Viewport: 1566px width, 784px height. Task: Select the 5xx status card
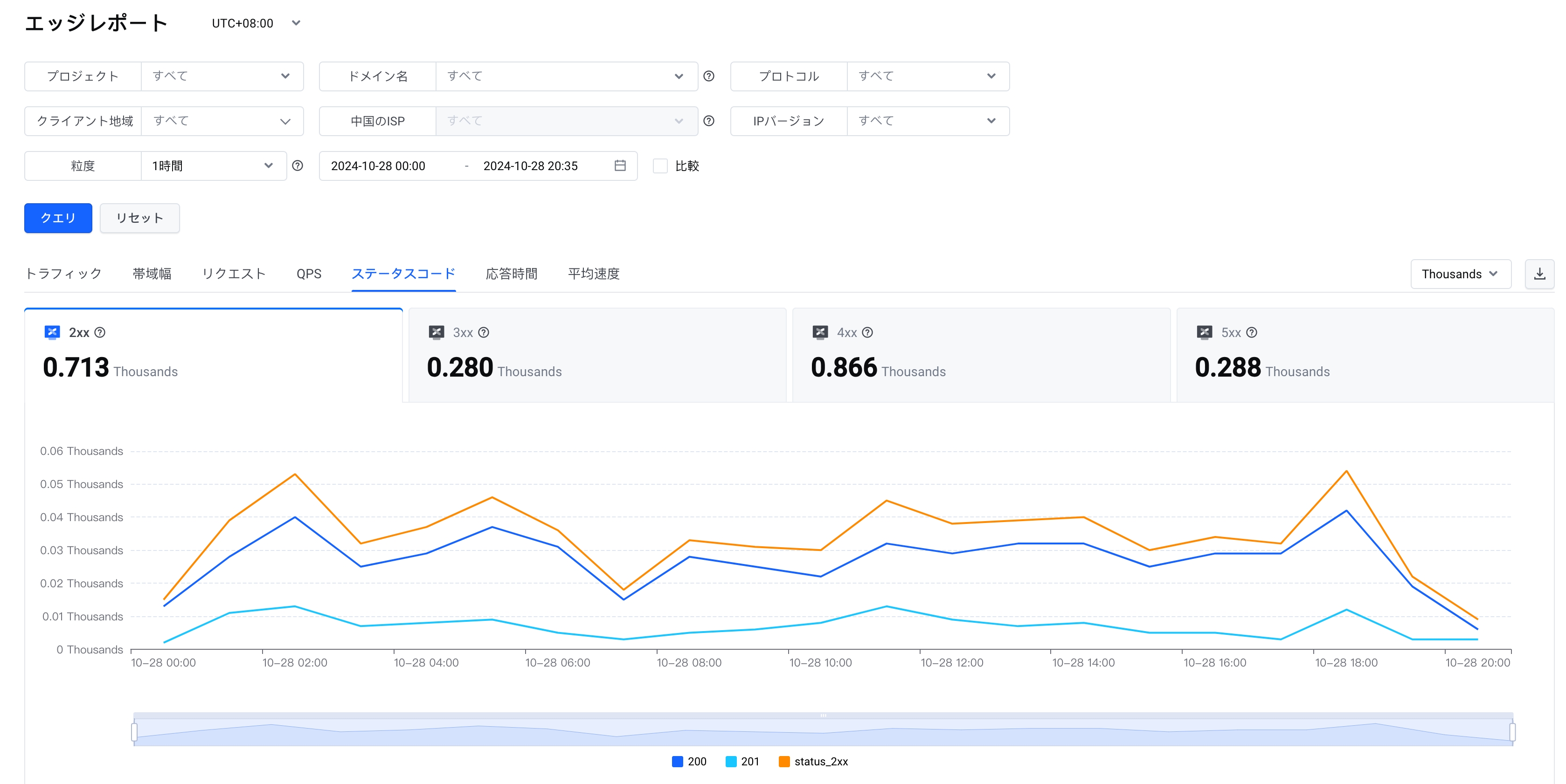pos(1365,355)
